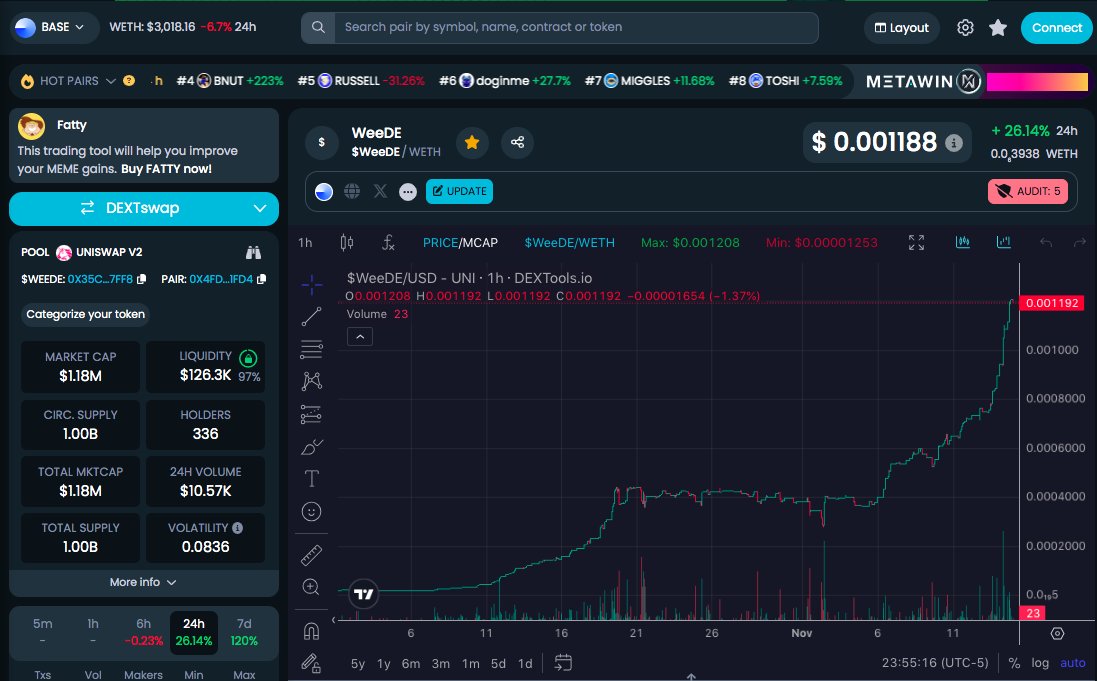The image size is (1097, 681).
Task: Open the token X (Twitter) link
Action: (380, 192)
